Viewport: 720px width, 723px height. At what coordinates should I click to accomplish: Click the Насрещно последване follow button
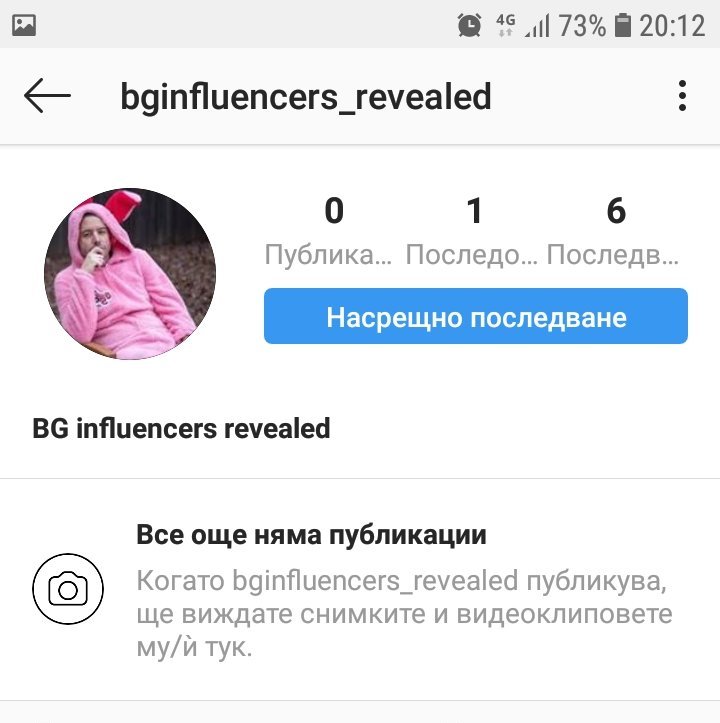(476, 316)
